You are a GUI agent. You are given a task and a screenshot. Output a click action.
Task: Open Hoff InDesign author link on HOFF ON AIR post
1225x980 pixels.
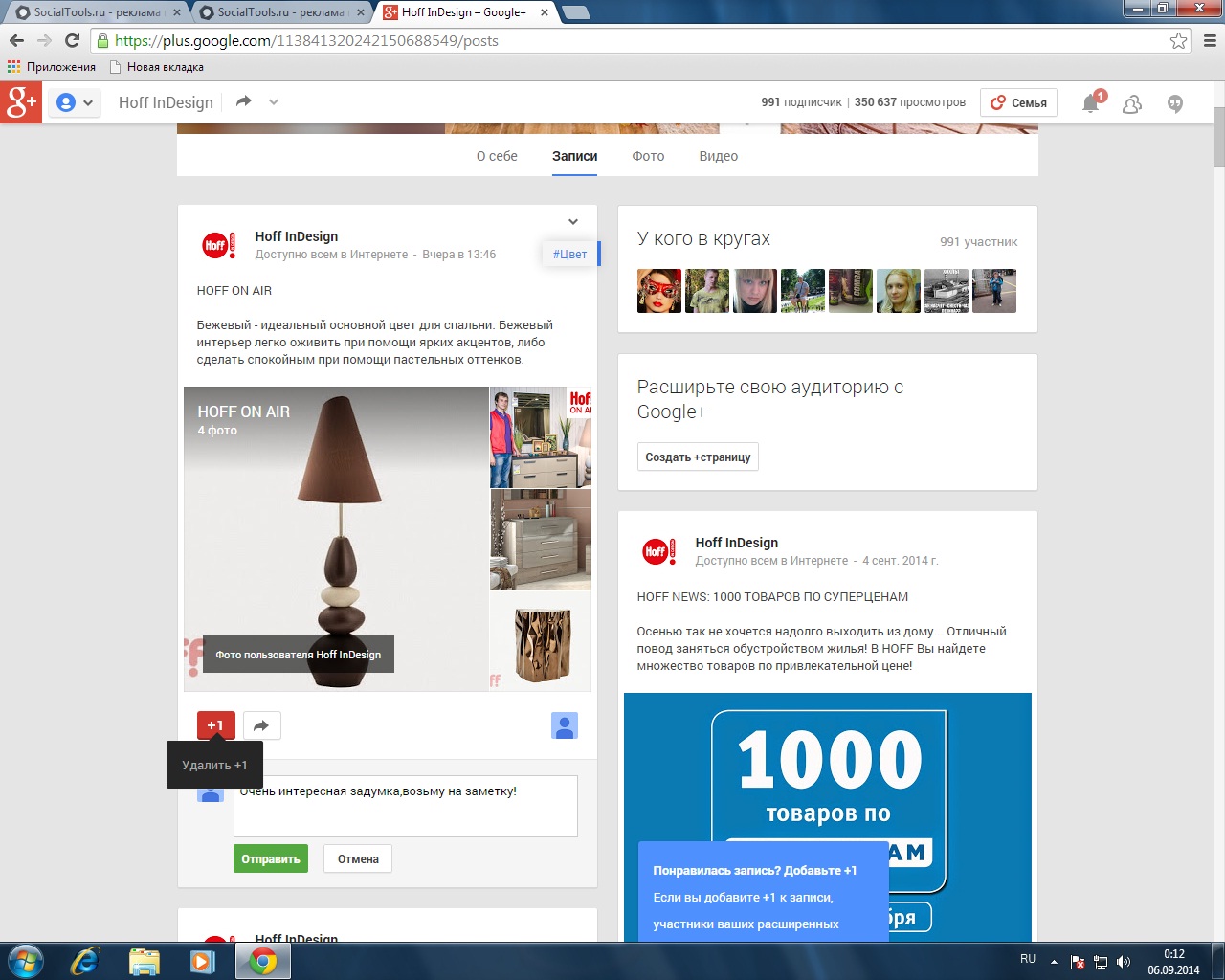coord(297,236)
